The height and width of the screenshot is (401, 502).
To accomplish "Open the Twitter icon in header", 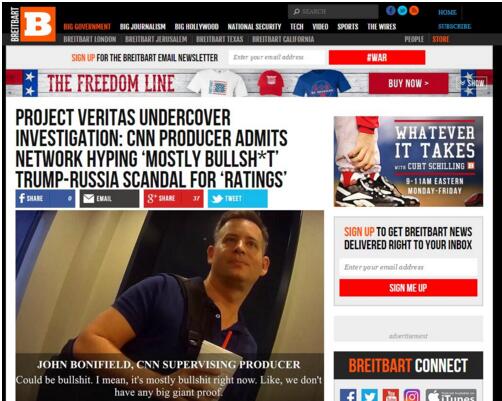I will pos(402,11).
